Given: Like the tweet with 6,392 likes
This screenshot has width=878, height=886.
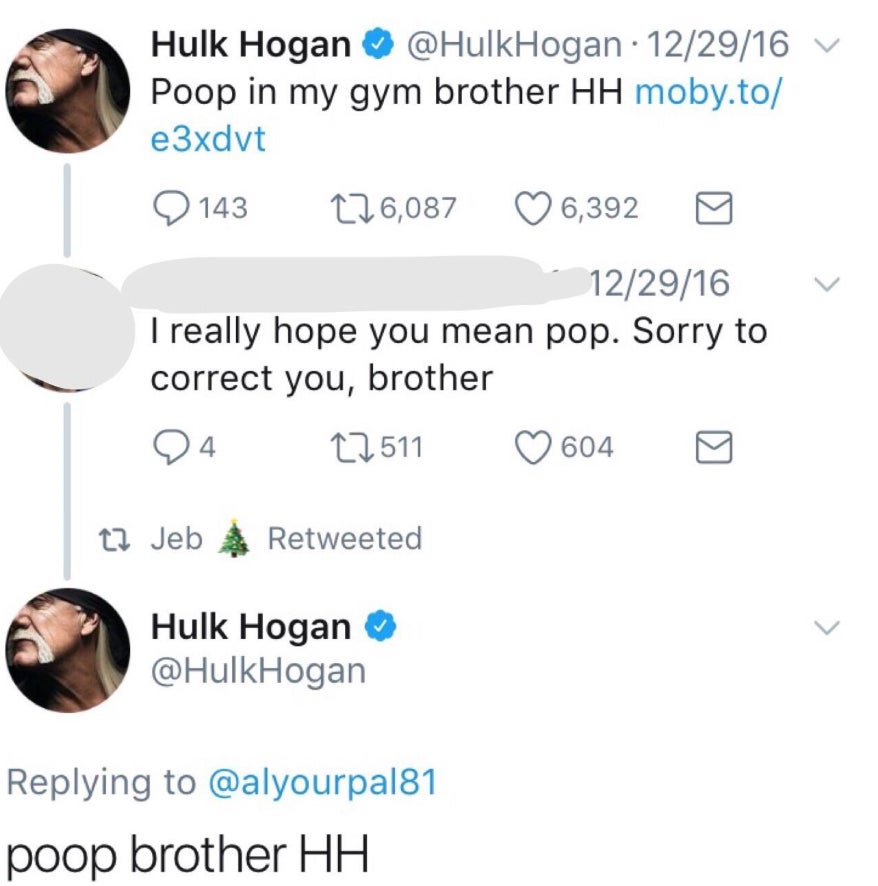Looking at the screenshot, I should [x=532, y=209].
